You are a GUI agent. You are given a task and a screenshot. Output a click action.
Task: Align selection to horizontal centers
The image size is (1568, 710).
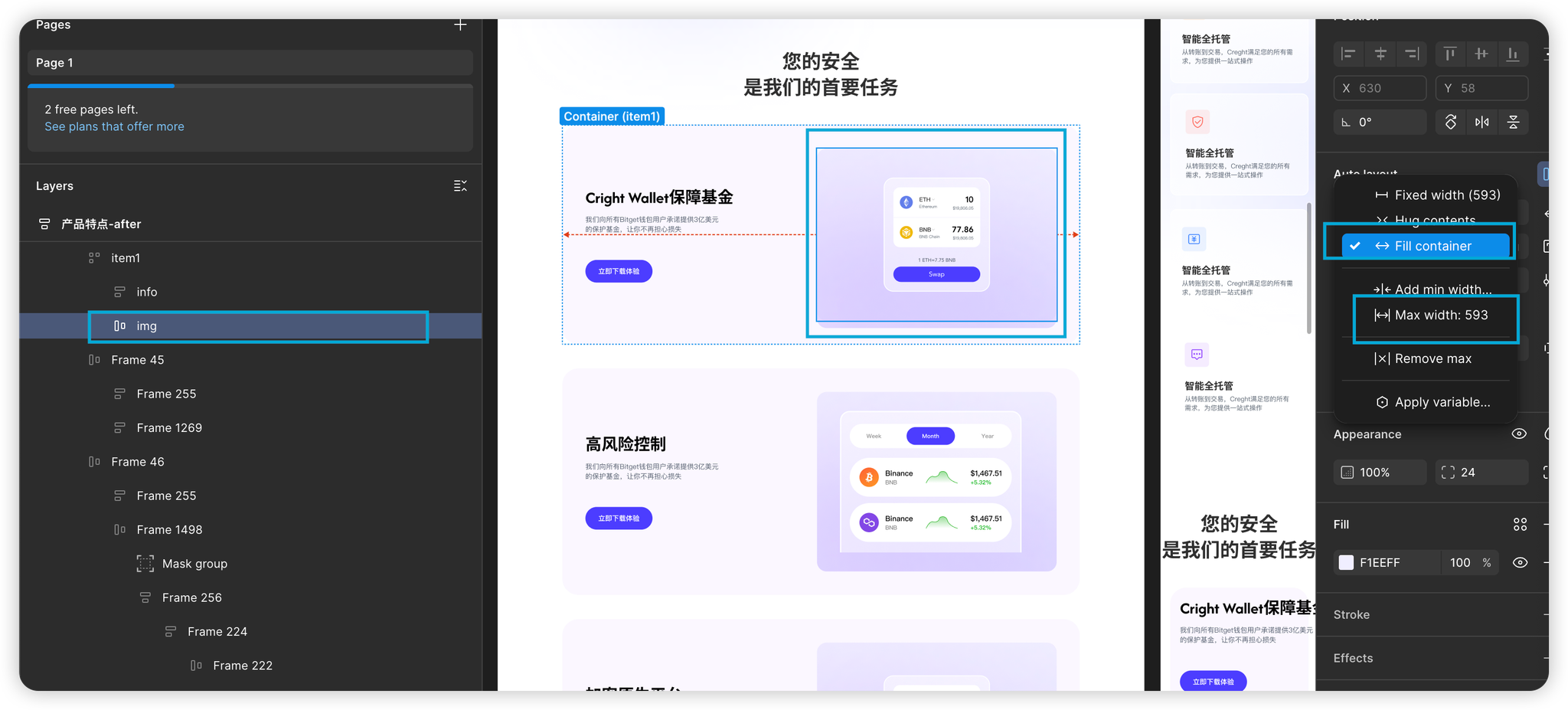(x=1380, y=54)
